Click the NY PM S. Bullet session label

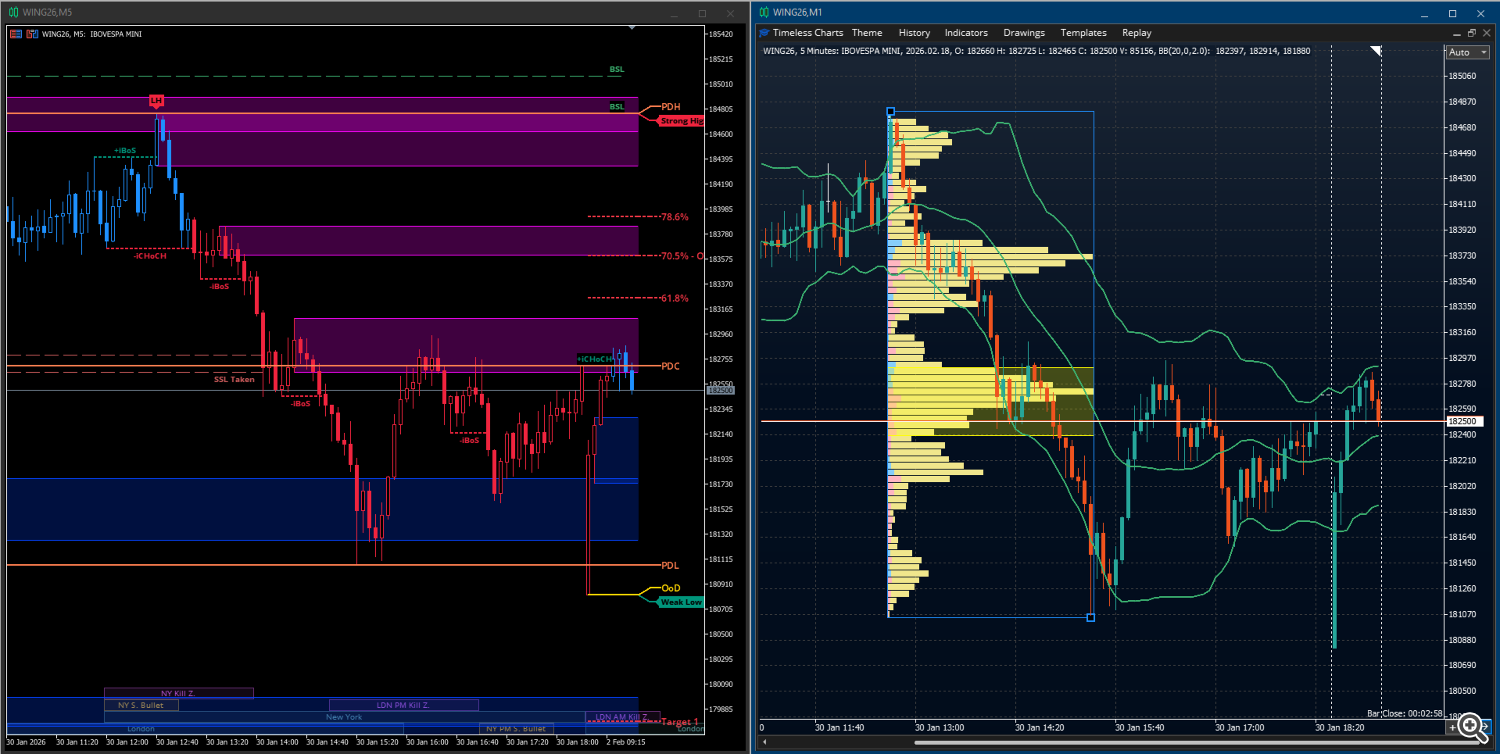pyautogui.click(x=516, y=729)
